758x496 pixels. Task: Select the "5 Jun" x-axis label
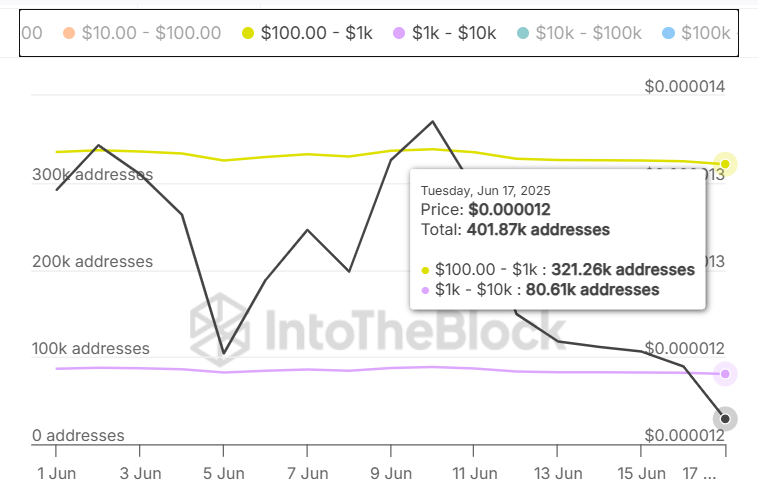[x=223, y=472]
